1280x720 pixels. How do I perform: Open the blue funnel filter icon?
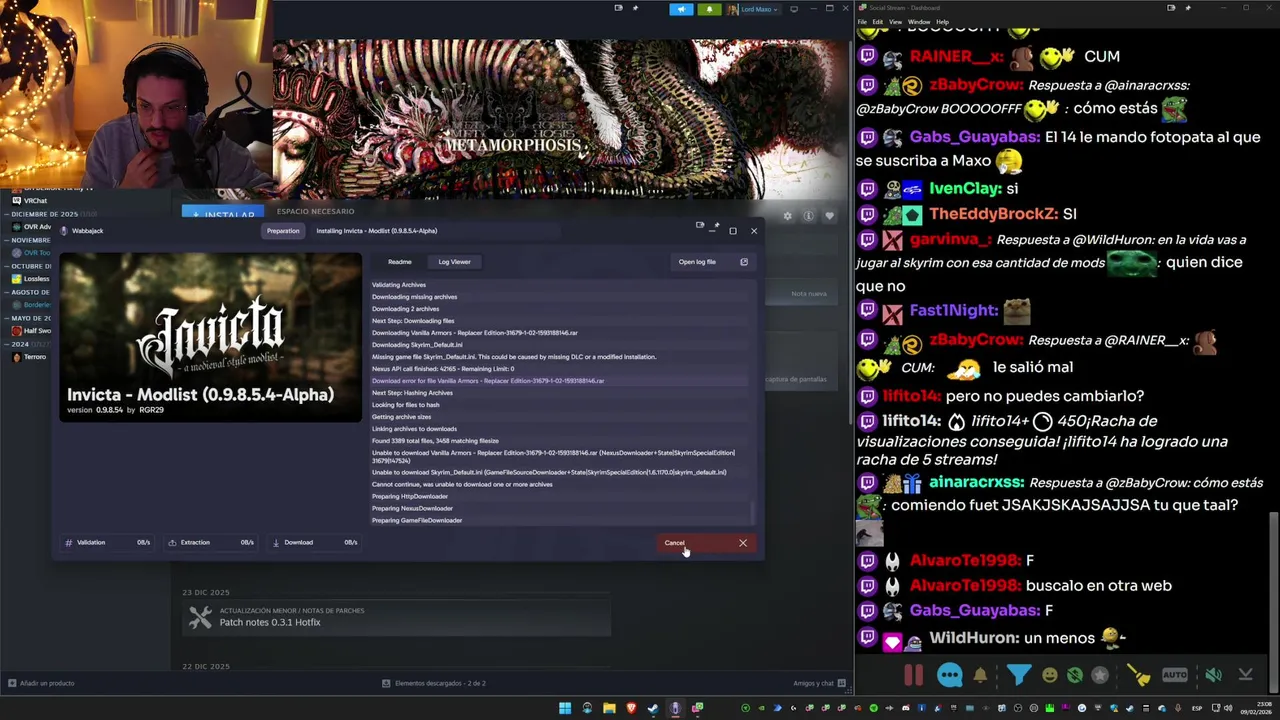tap(1018, 675)
